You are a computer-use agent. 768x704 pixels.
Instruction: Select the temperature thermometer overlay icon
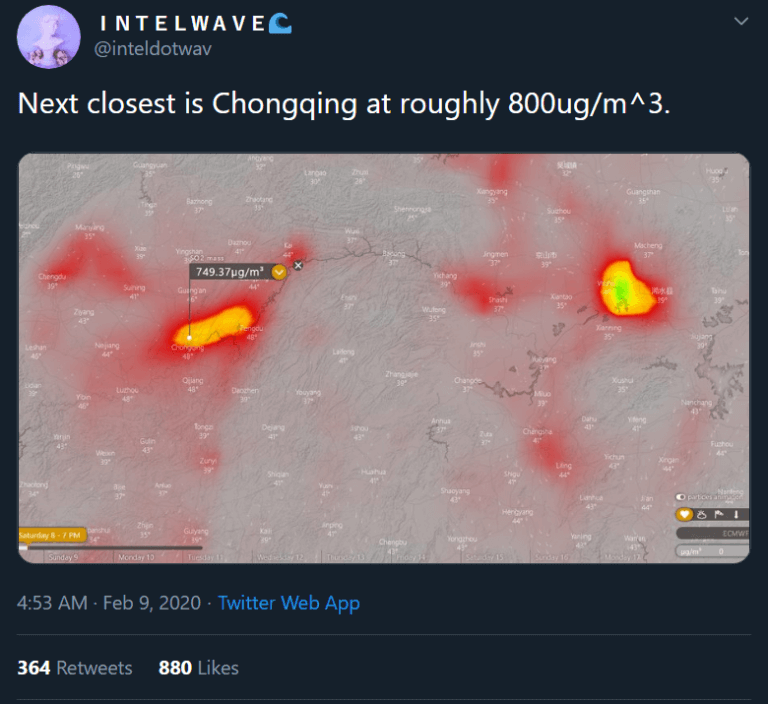736,514
